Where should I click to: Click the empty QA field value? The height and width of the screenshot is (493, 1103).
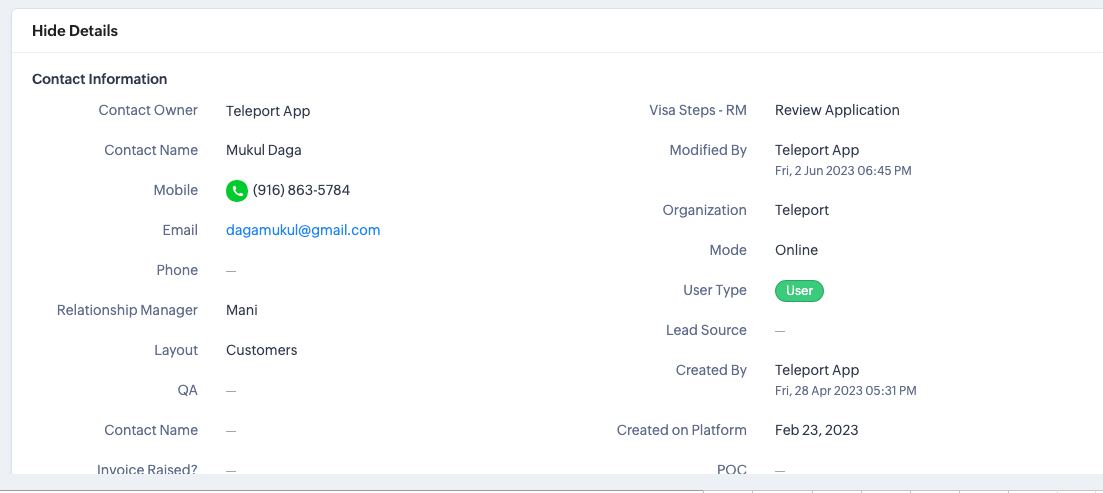pyautogui.click(x=231, y=391)
